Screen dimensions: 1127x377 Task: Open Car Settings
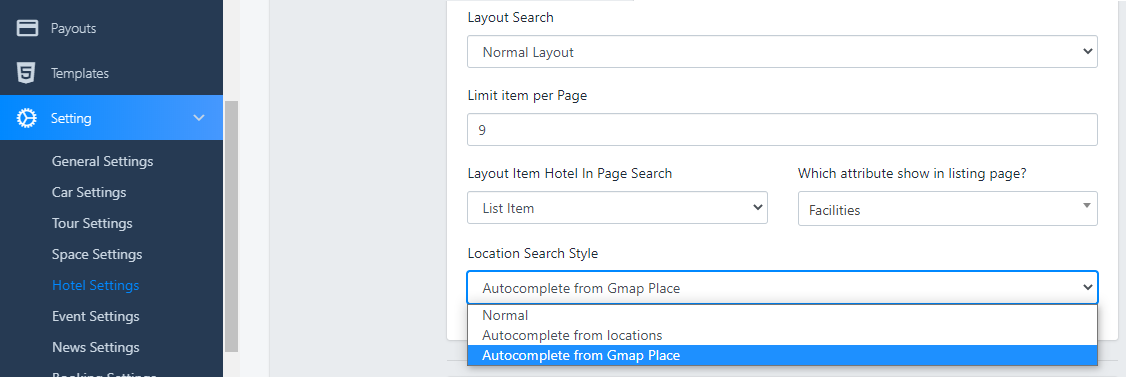click(89, 192)
